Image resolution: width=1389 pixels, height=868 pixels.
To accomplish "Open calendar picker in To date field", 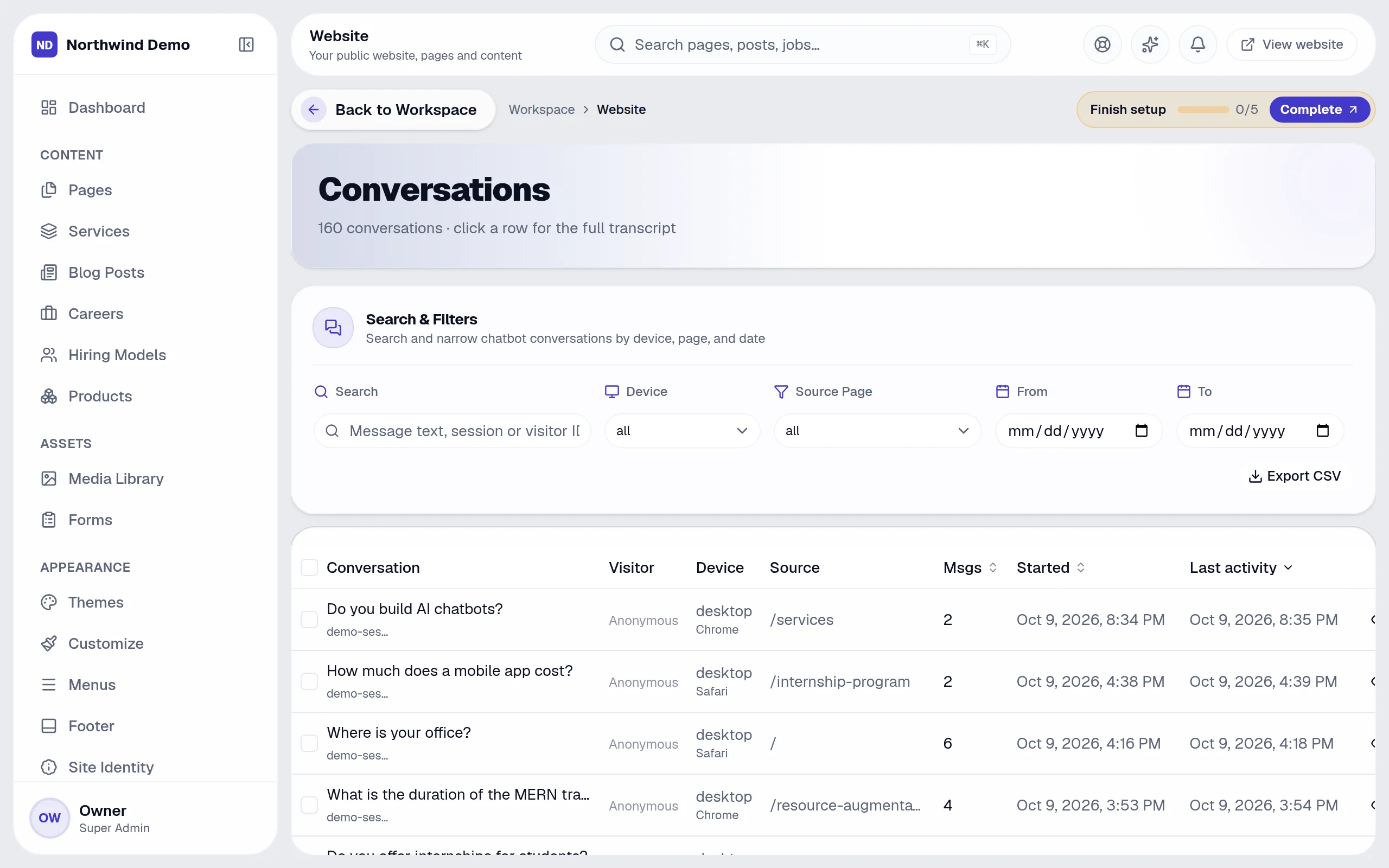I will tap(1322, 430).
